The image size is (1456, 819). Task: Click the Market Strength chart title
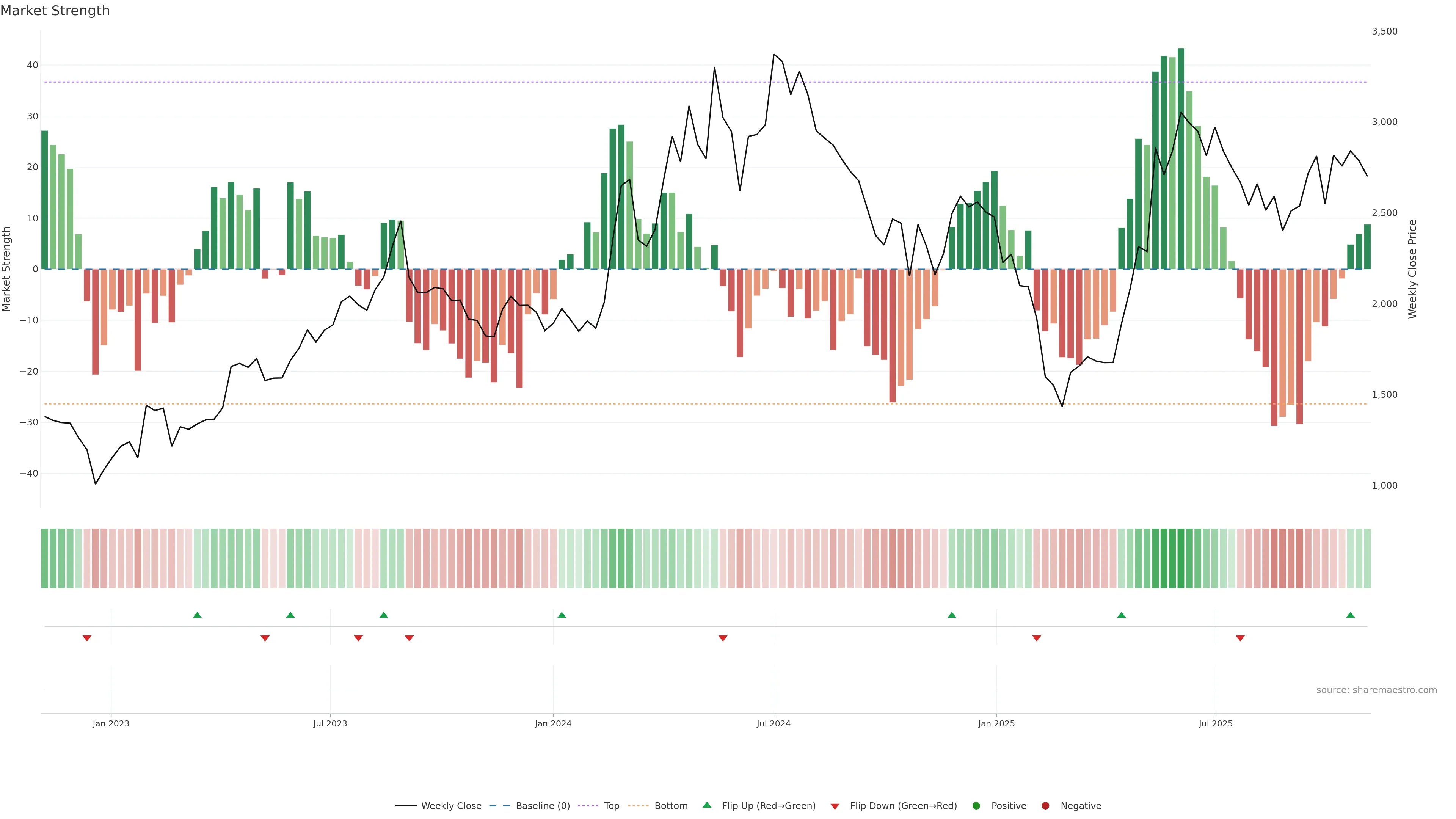pyautogui.click(x=55, y=11)
